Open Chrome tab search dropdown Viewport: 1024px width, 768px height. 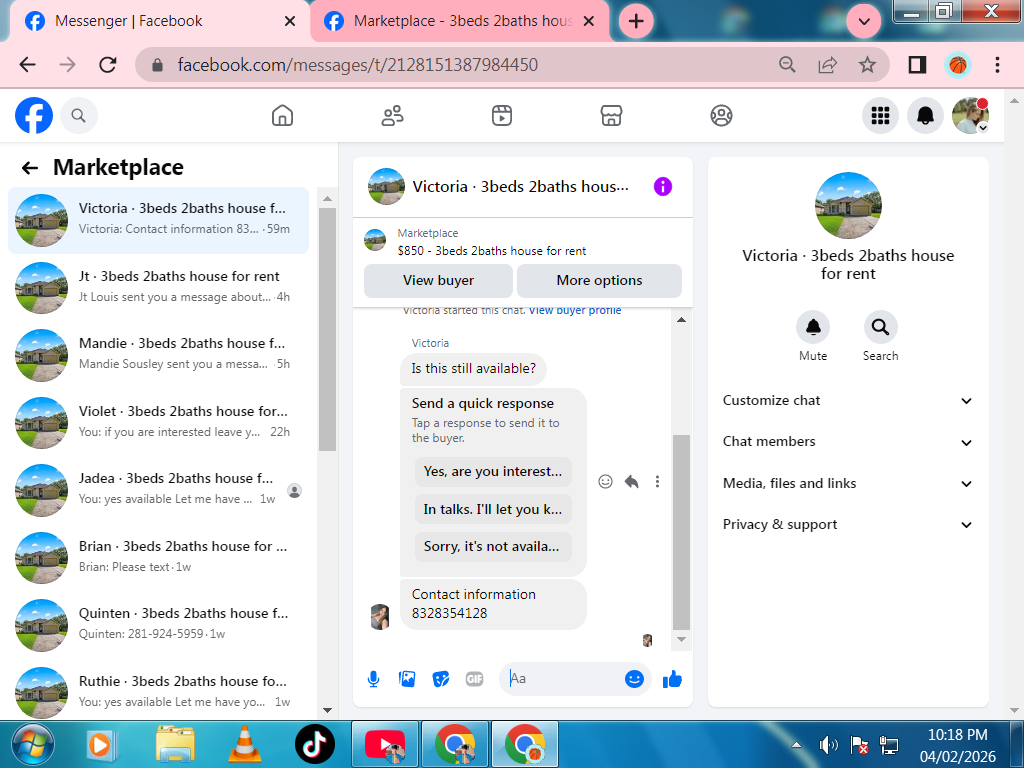[864, 22]
